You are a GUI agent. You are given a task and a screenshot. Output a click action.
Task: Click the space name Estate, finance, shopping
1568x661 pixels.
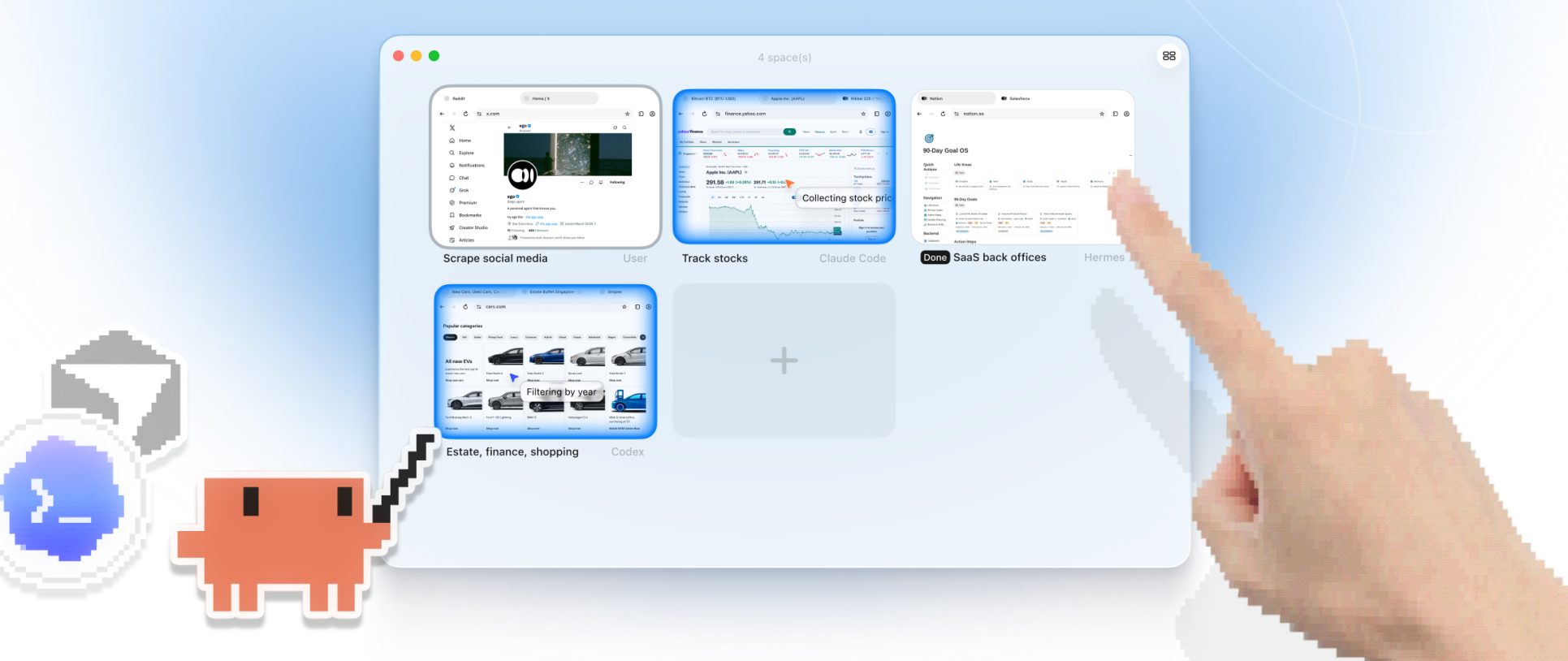pos(512,451)
